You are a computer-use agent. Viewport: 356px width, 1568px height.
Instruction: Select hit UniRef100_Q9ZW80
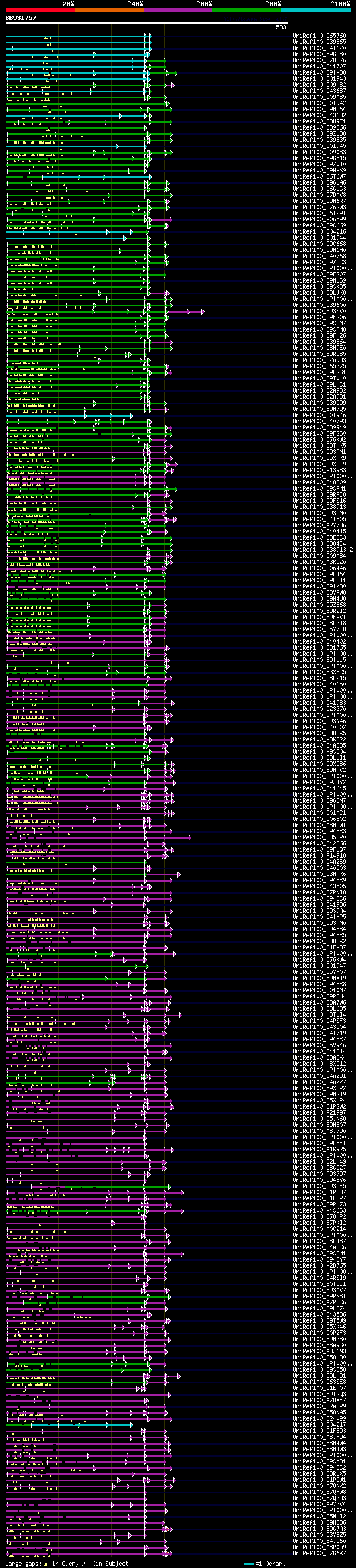point(319,134)
